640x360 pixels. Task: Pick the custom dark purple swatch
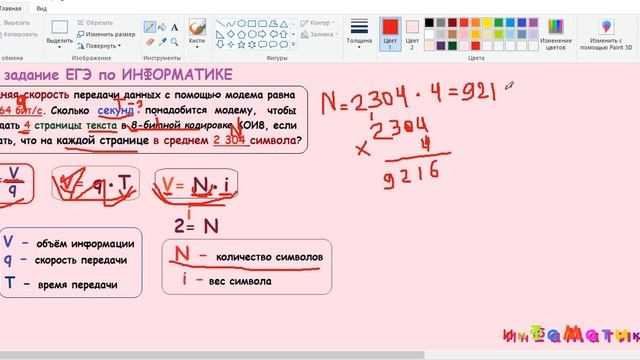click(x=441, y=45)
